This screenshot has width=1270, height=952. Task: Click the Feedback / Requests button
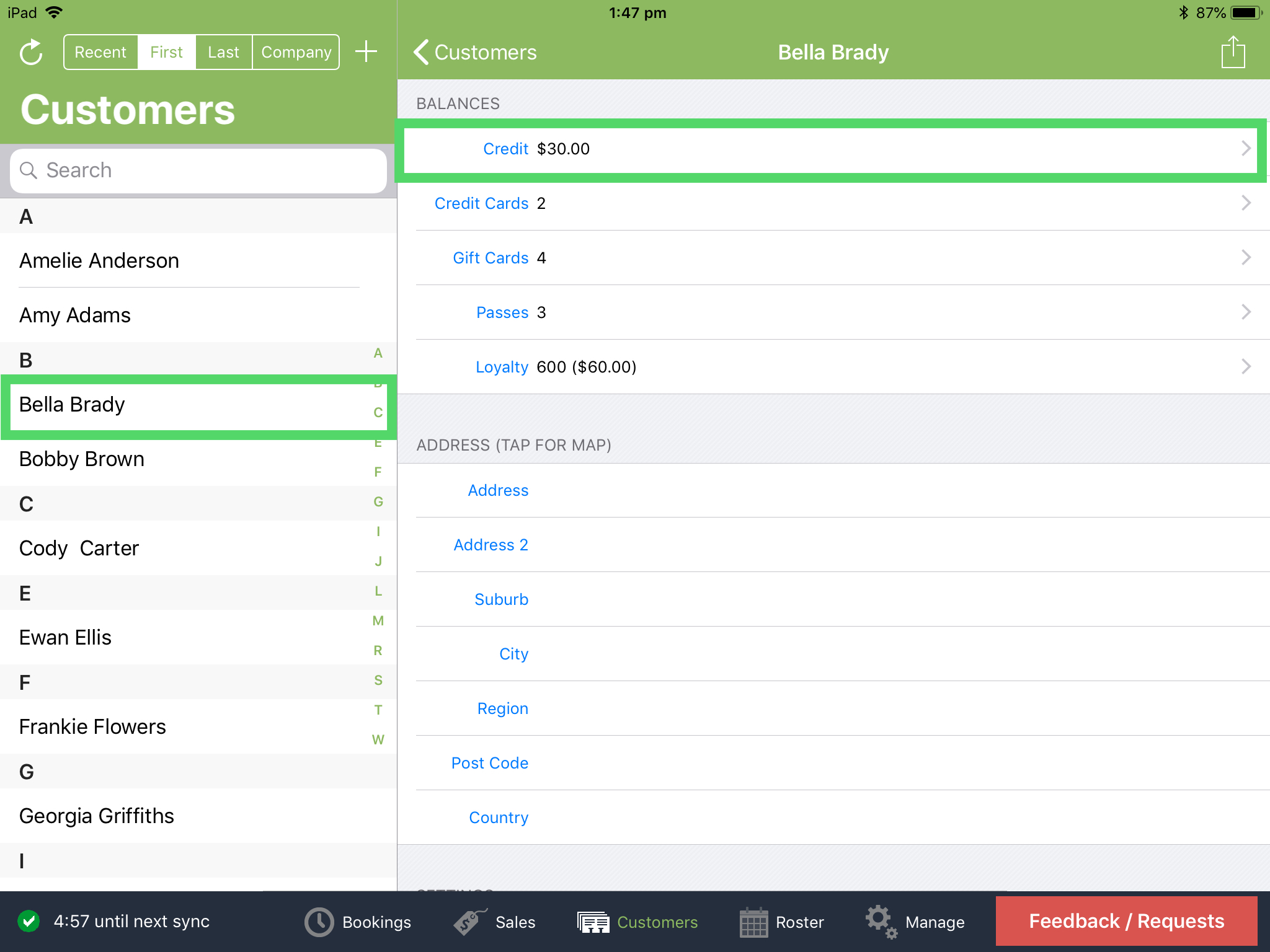pyautogui.click(x=1127, y=921)
